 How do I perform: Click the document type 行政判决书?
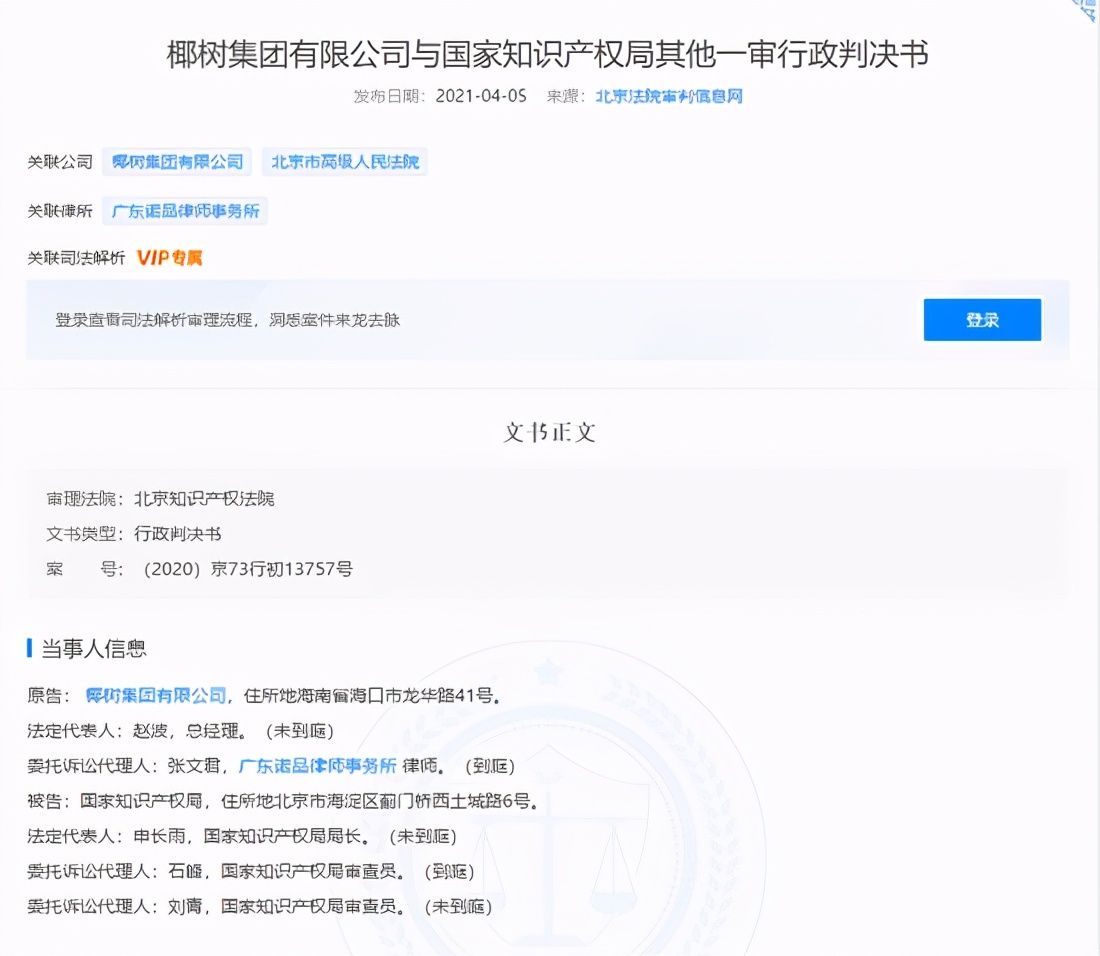coord(177,533)
